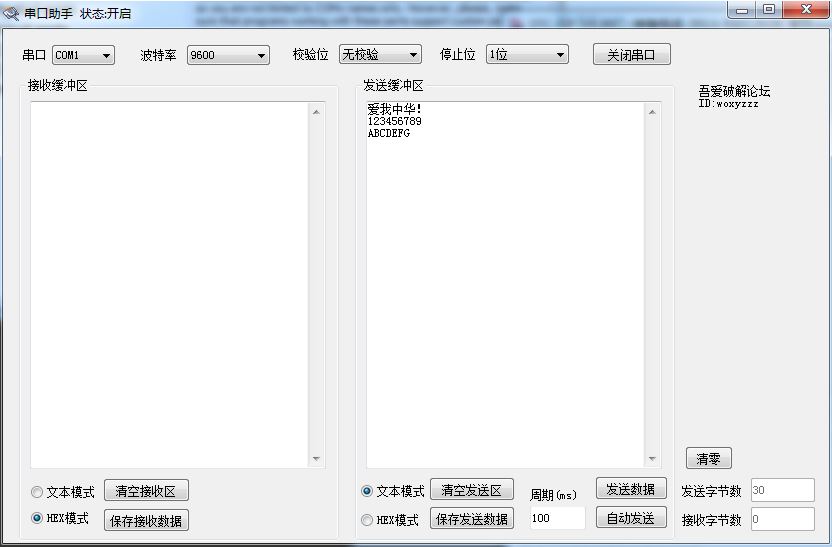Open the 校验位 无校验 parity dropdown
Viewport: 832px width, 547px height.
(380, 54)
